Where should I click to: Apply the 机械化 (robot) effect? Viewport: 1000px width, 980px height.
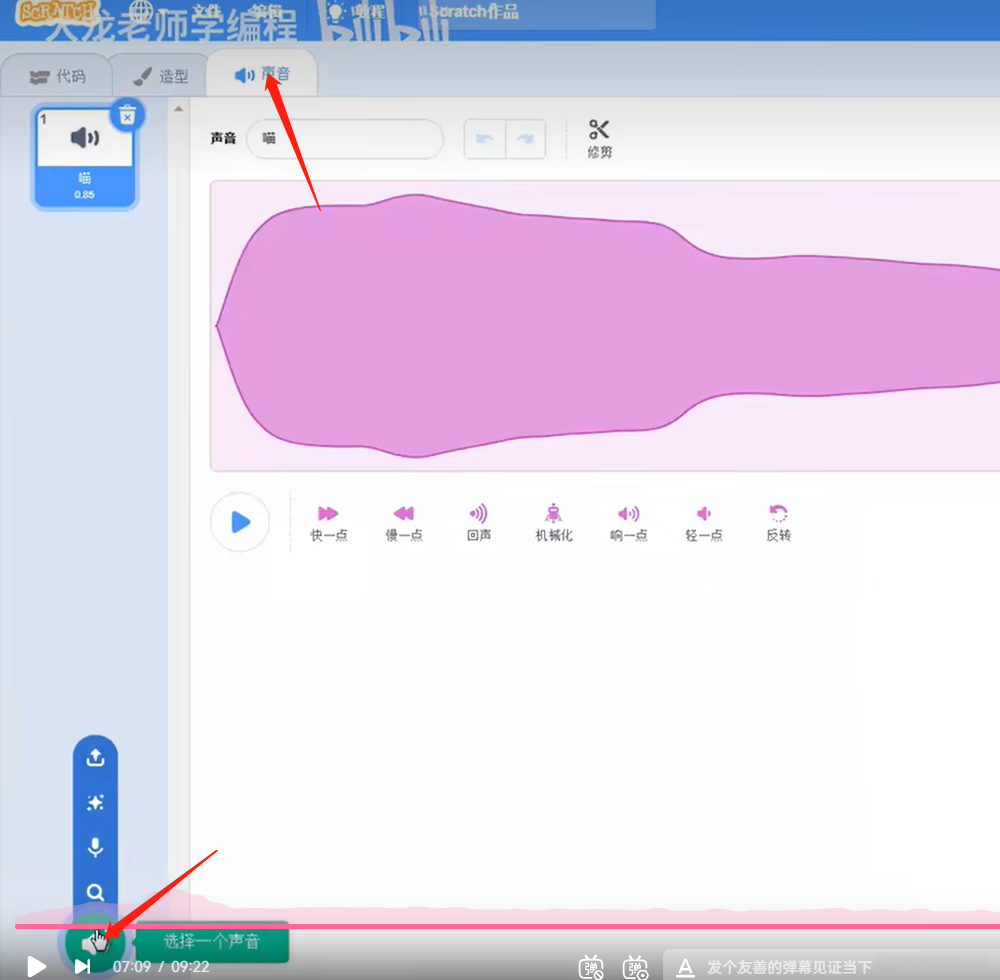554,523
